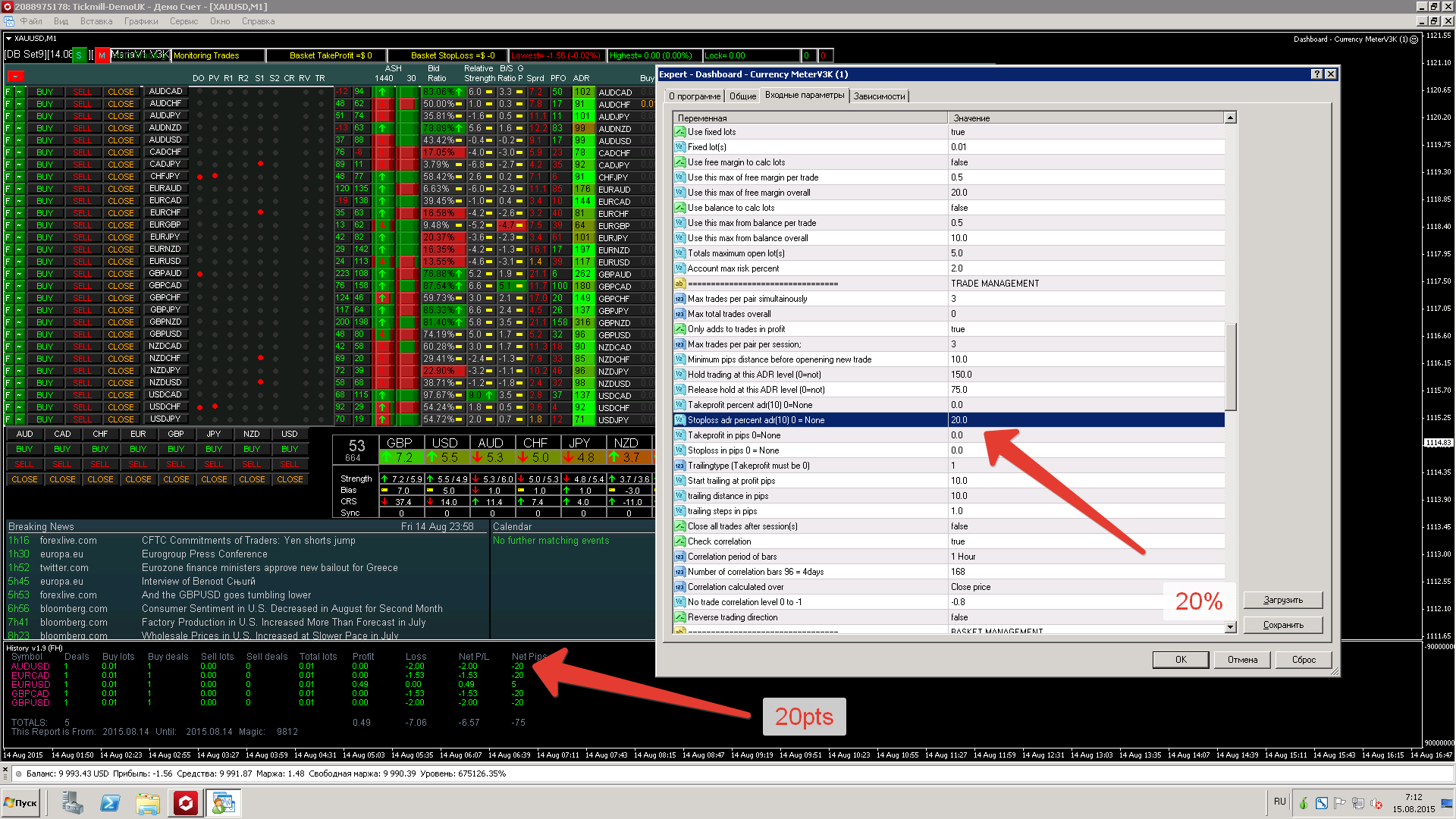Toggle the tilde button on the USDCAD row
Viewport: 1456px width, 819px height.
click(20, 395)
